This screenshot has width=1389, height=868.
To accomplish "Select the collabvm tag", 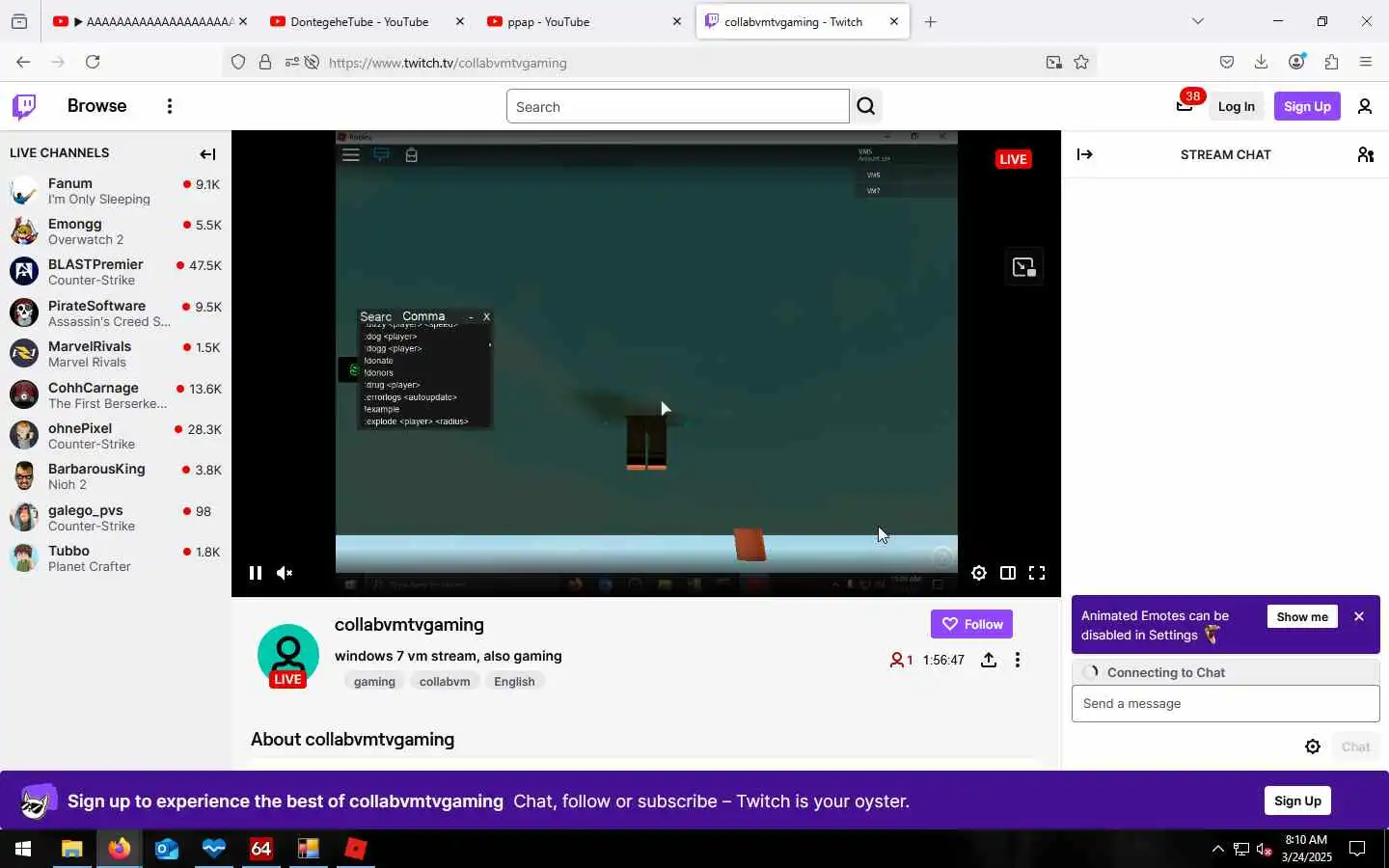I will [445, 681].
